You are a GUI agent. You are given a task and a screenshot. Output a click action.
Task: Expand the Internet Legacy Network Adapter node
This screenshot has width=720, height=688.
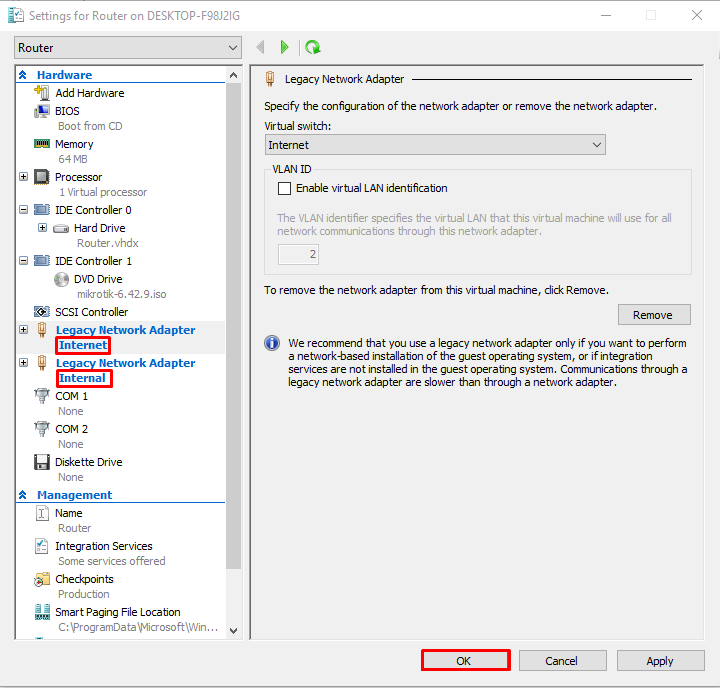click(x=23, y=330)
